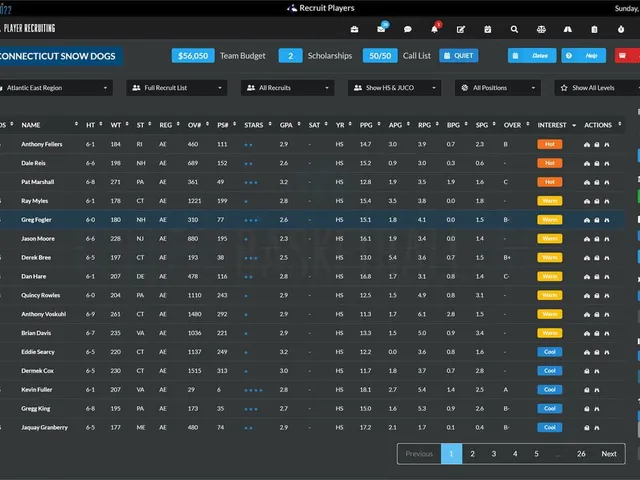The width and height of the screenshot is (640, 480).
Task: Open the chat bubble messages icon
Action: [x=407, y=29]
